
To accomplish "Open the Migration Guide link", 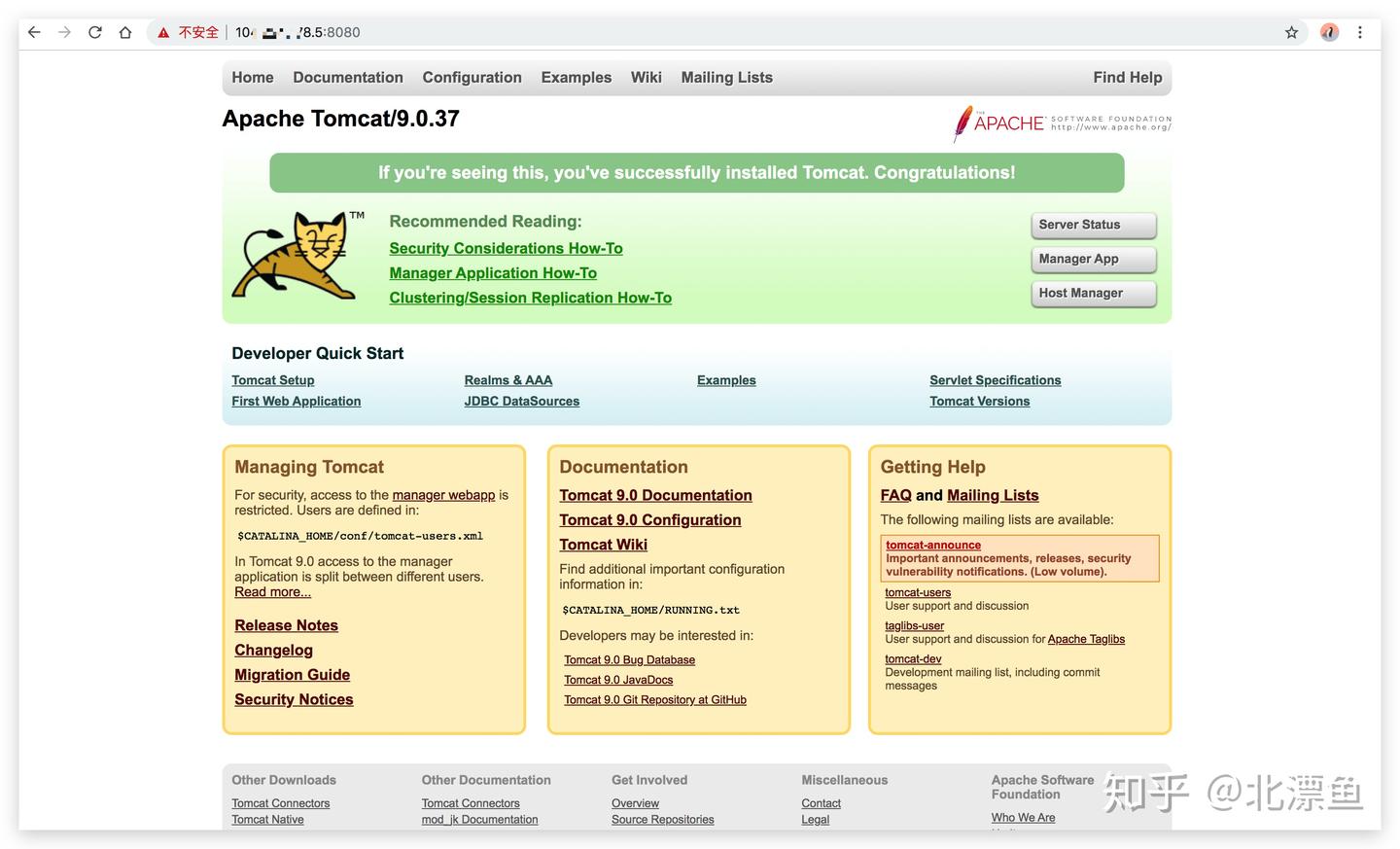I will [292, 675].
